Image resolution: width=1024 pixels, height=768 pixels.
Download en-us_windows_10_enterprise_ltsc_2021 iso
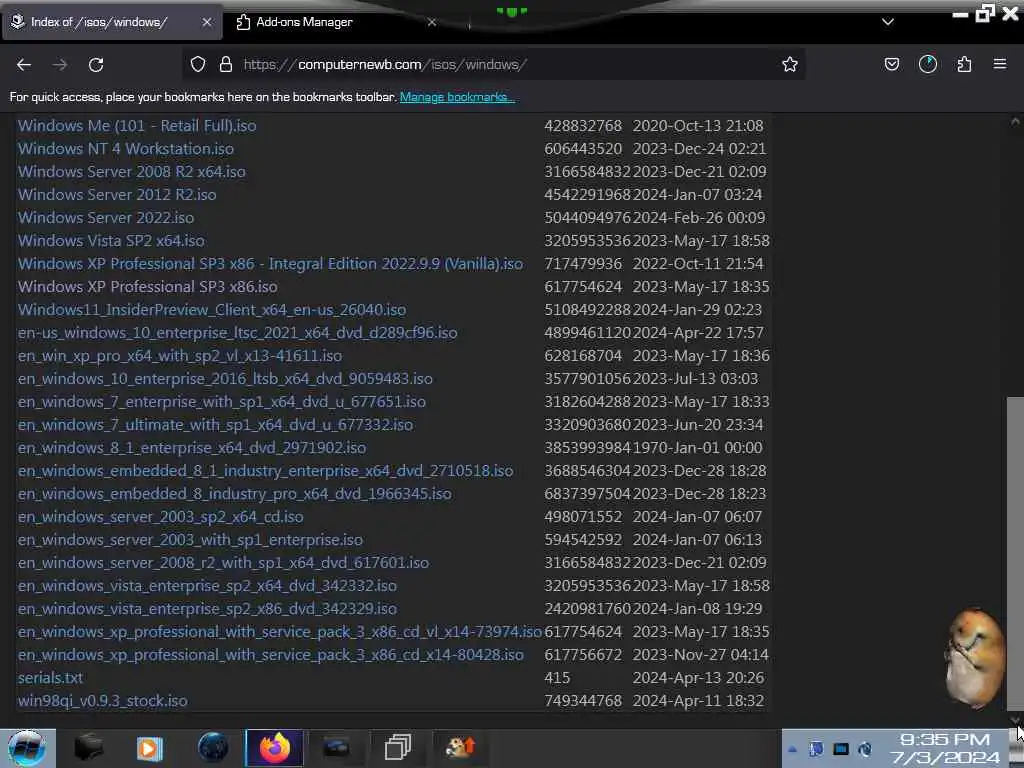coord(238,332)
